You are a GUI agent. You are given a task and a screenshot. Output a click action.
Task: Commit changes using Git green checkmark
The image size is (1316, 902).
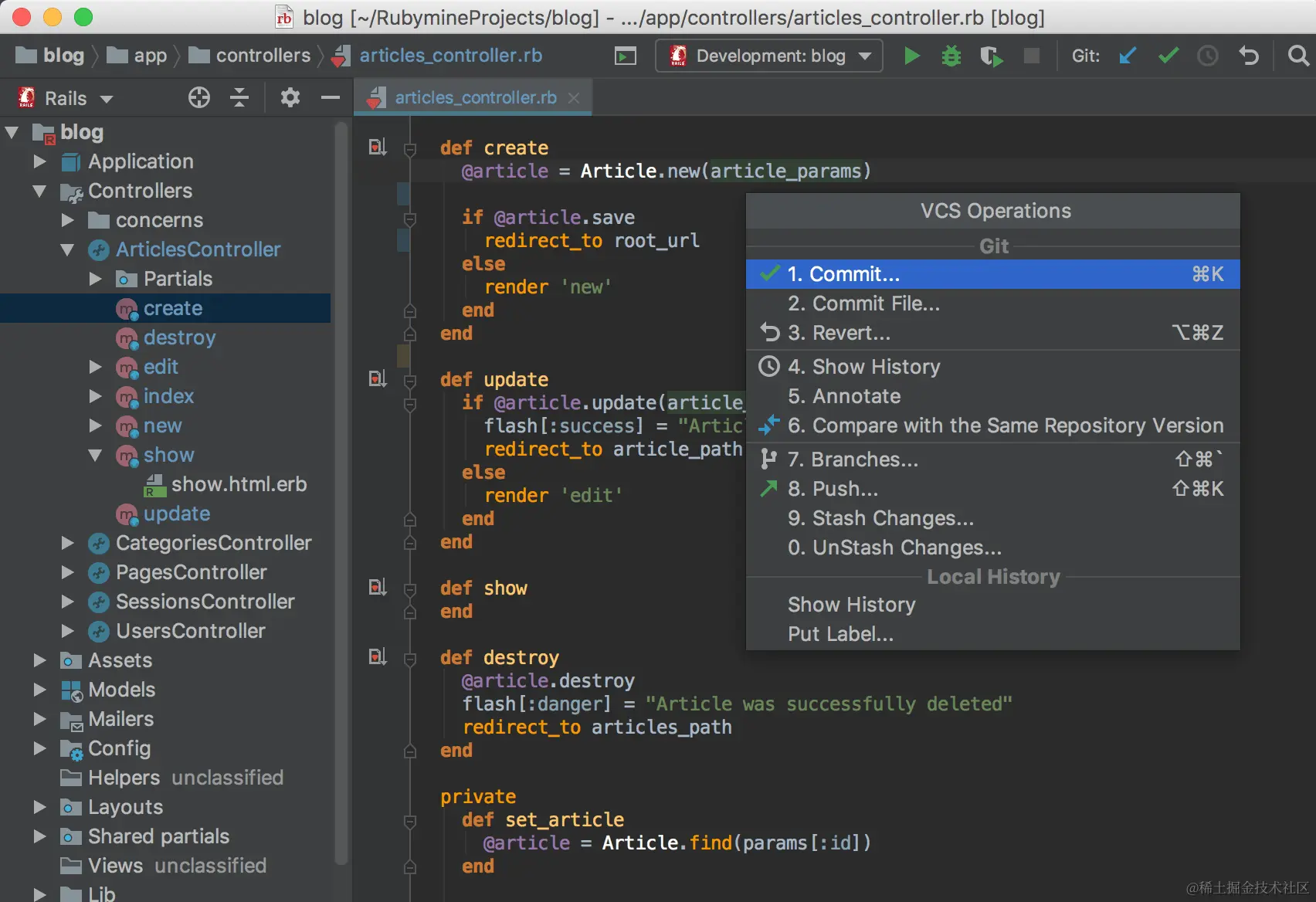pos(1168,56)
